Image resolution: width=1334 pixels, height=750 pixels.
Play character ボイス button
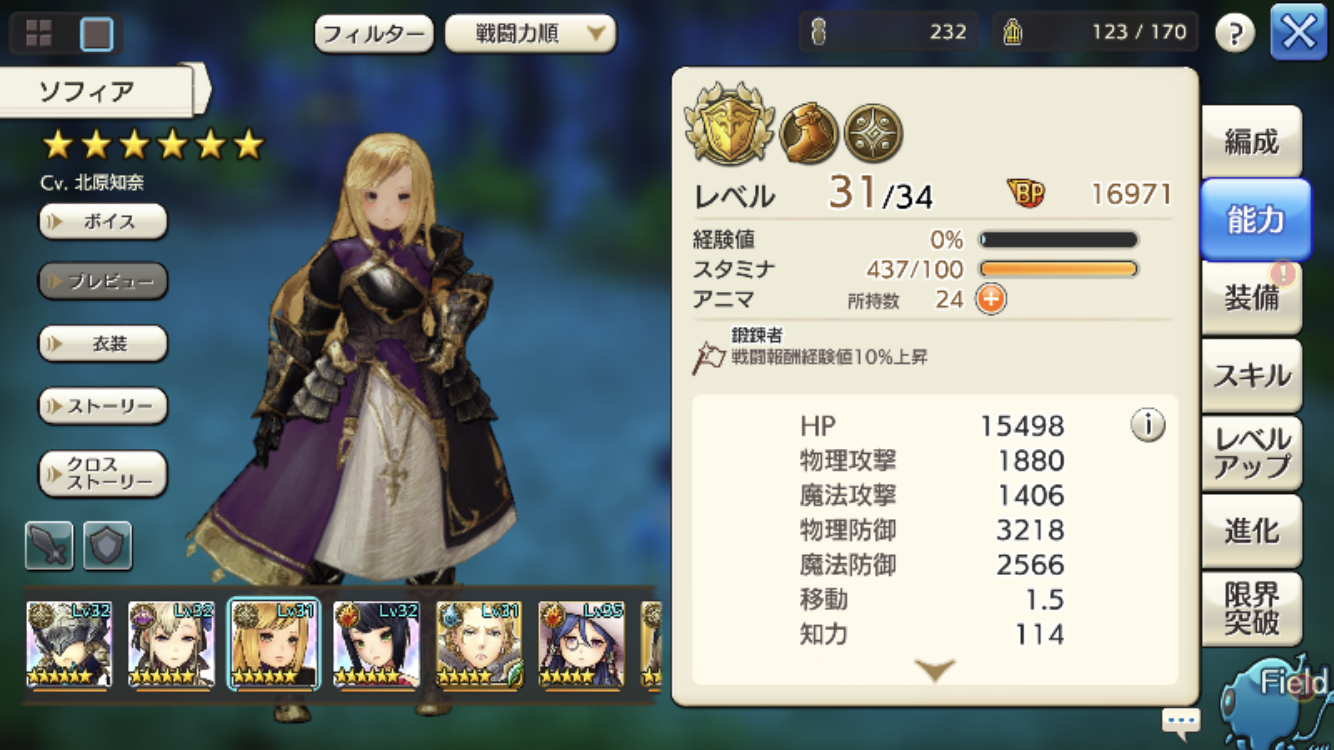pos(103,221)
